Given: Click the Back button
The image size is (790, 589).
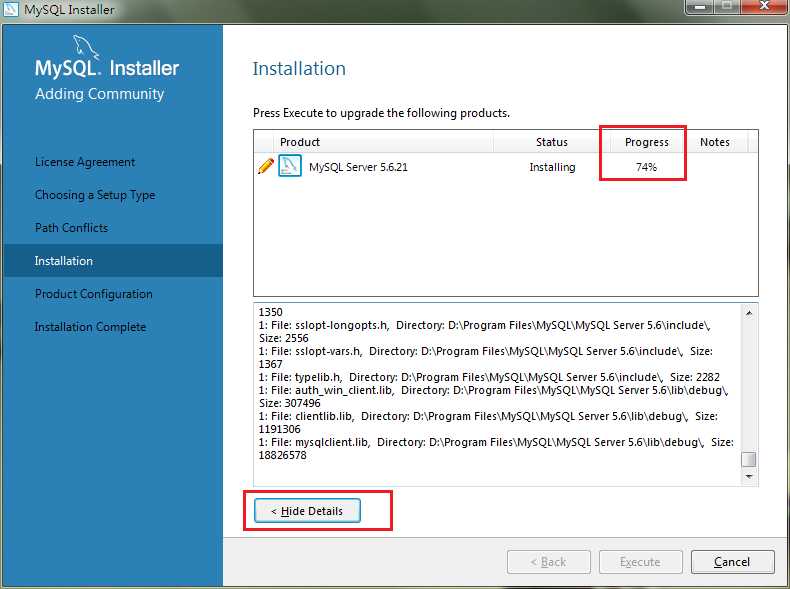Looking at the screenshot, I should [x=549, y=562].
